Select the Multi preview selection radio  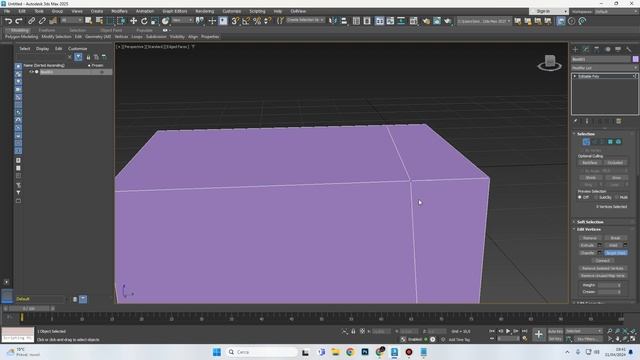point(617,197)
